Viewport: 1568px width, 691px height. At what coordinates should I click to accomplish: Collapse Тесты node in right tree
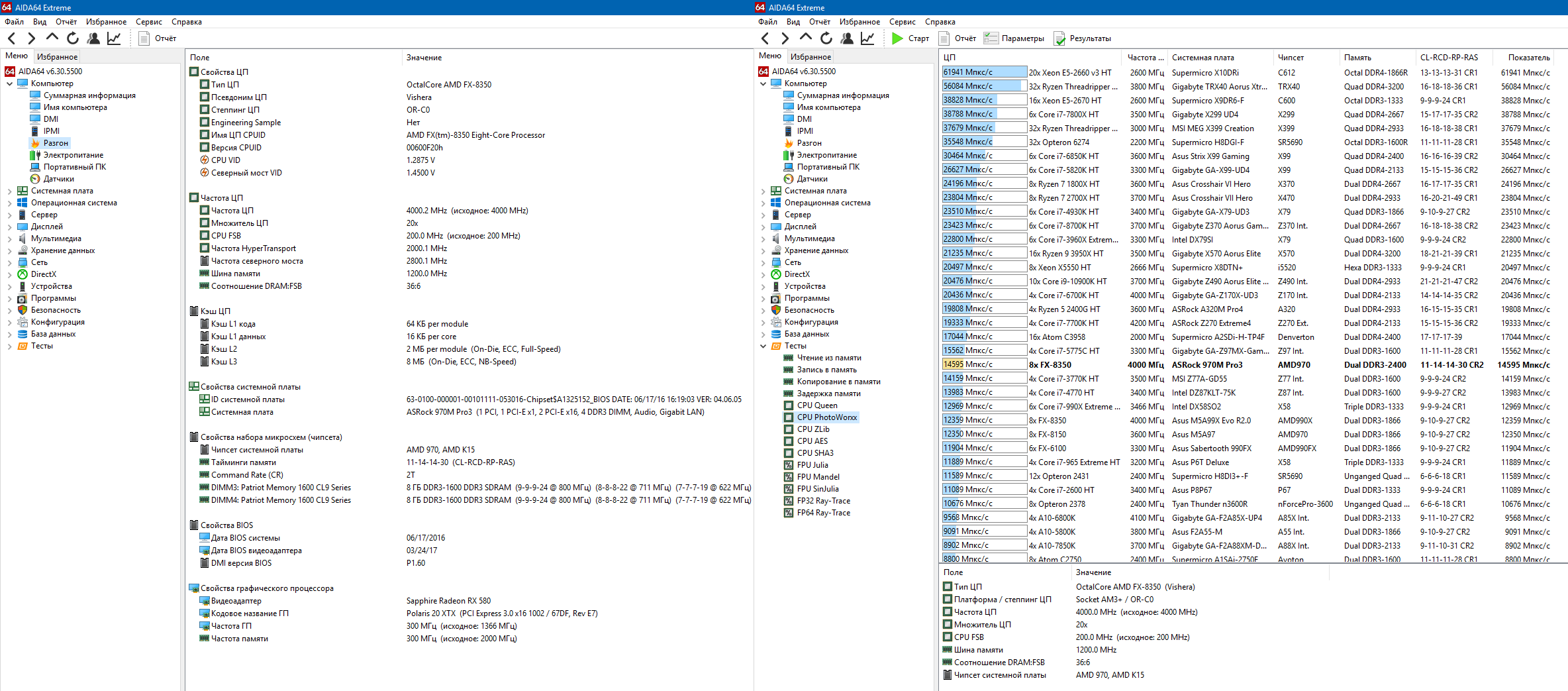click(x=763, y=346)
